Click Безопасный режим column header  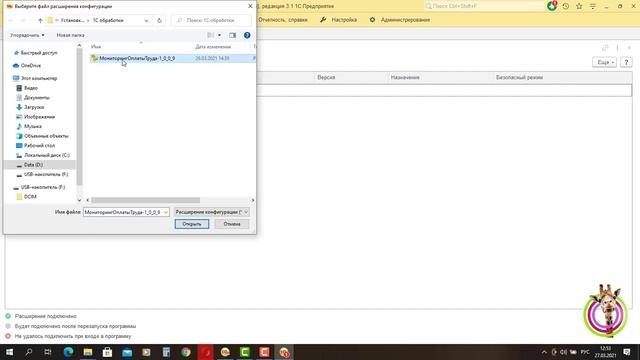click(519, 77)
